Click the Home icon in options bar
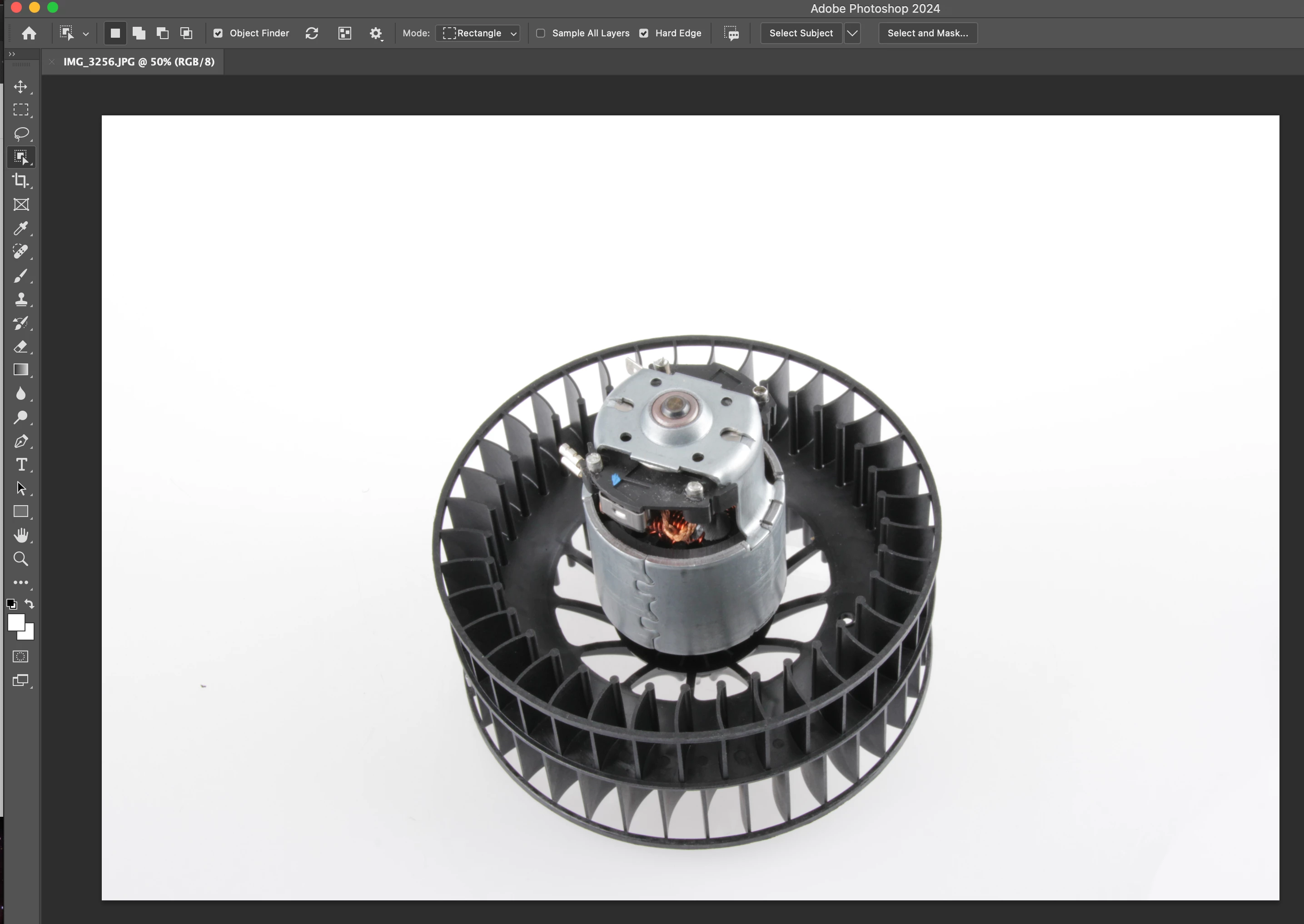The height and width of the screenshot is (924, 1304). coord(29,34)
